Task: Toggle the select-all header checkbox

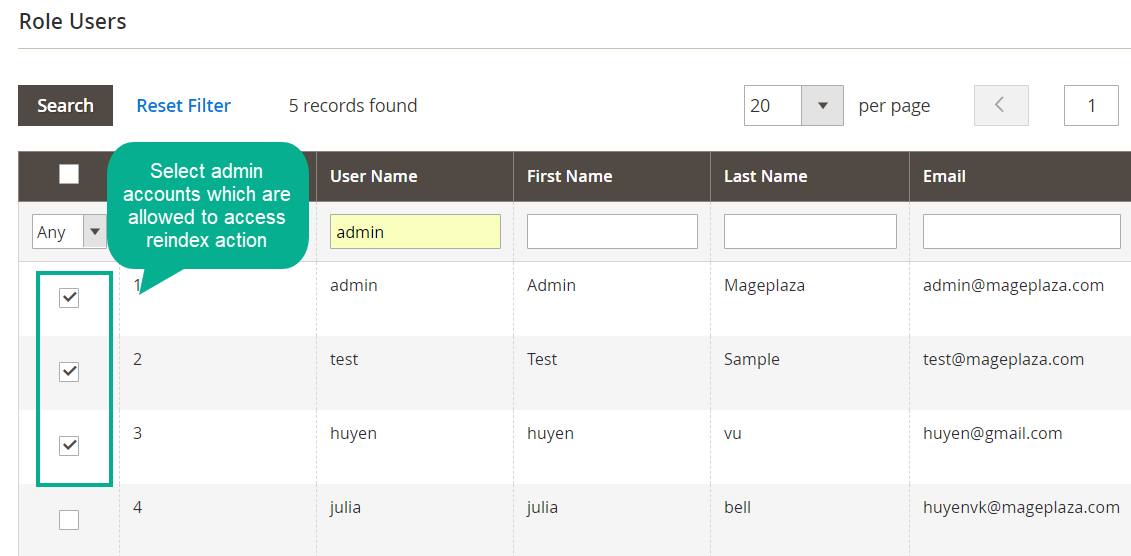Action: click(x=69, y=175)
